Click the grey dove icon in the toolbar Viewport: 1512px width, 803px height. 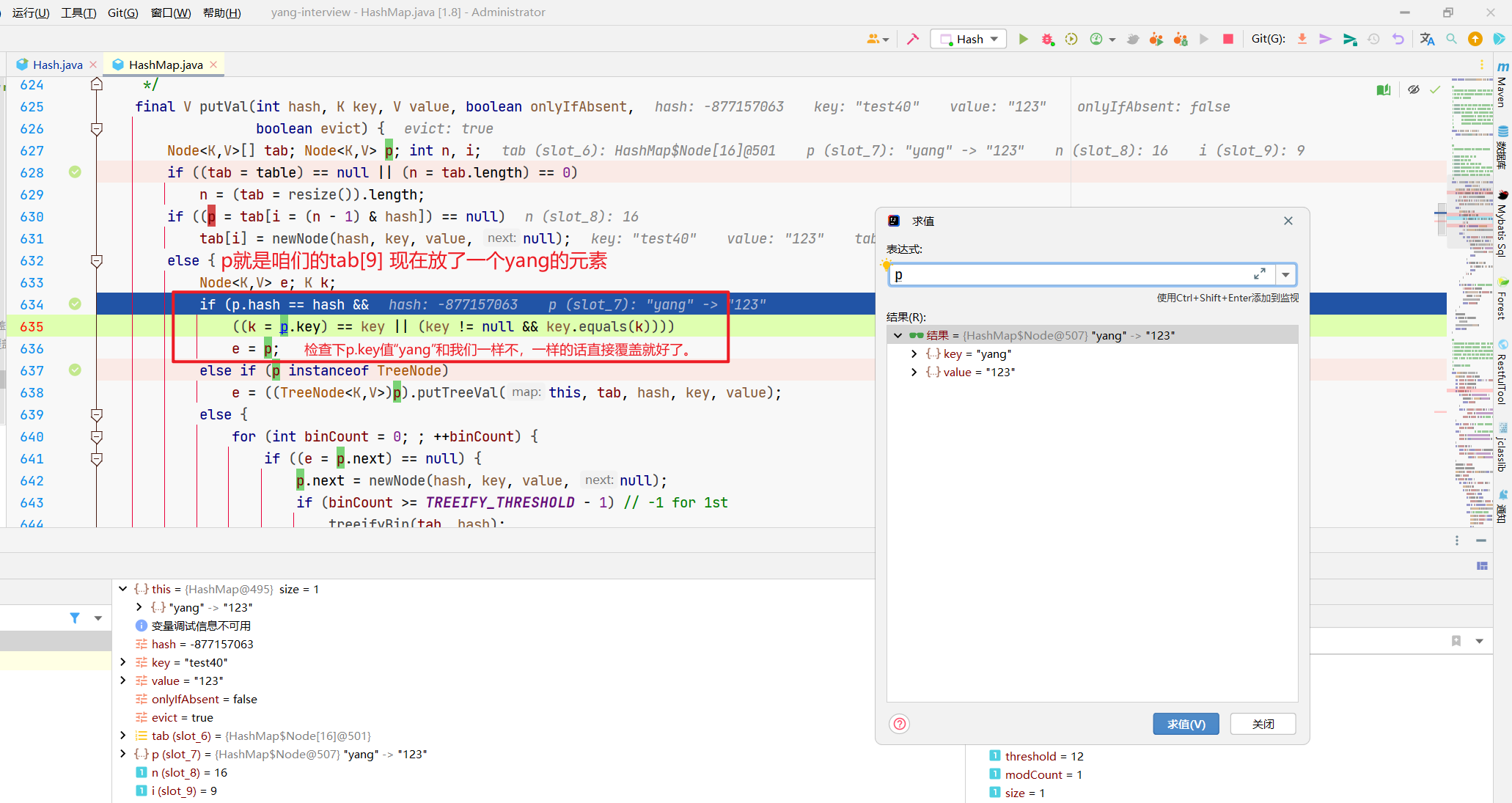click(x=1132, y=39)
